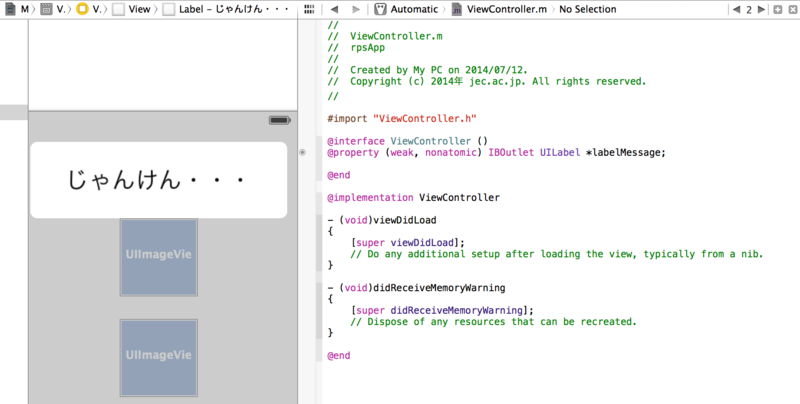
Task: Click the [super didReceiveMemoryWarning]; statement
Action: pyautogui.click(x=442, y=310)
